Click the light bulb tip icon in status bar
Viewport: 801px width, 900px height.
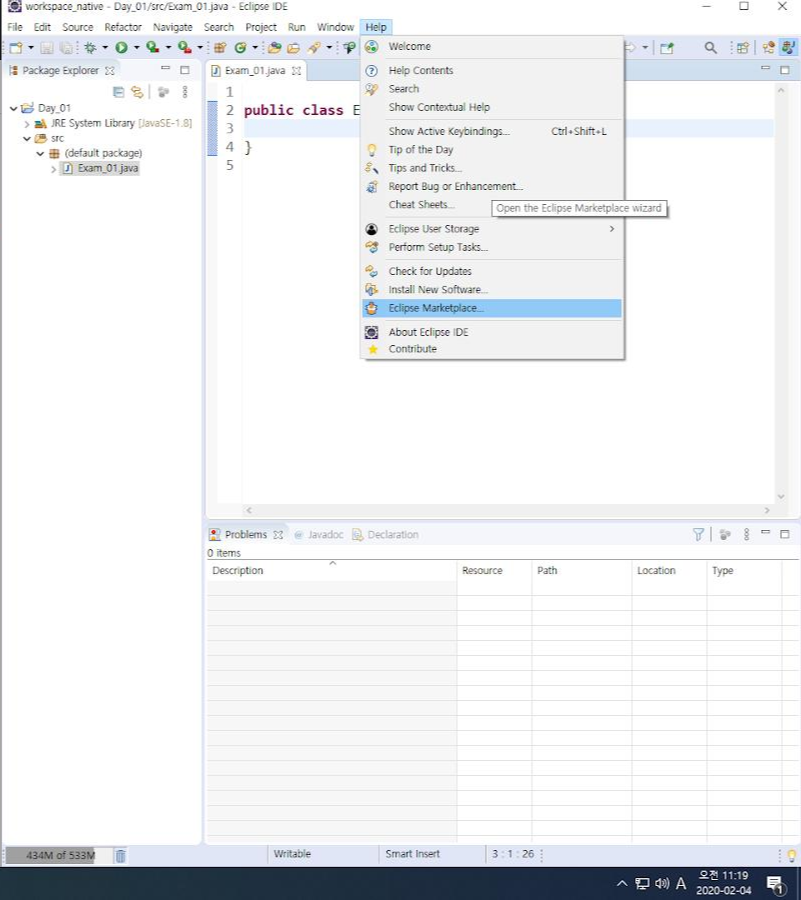coord(792,856)
